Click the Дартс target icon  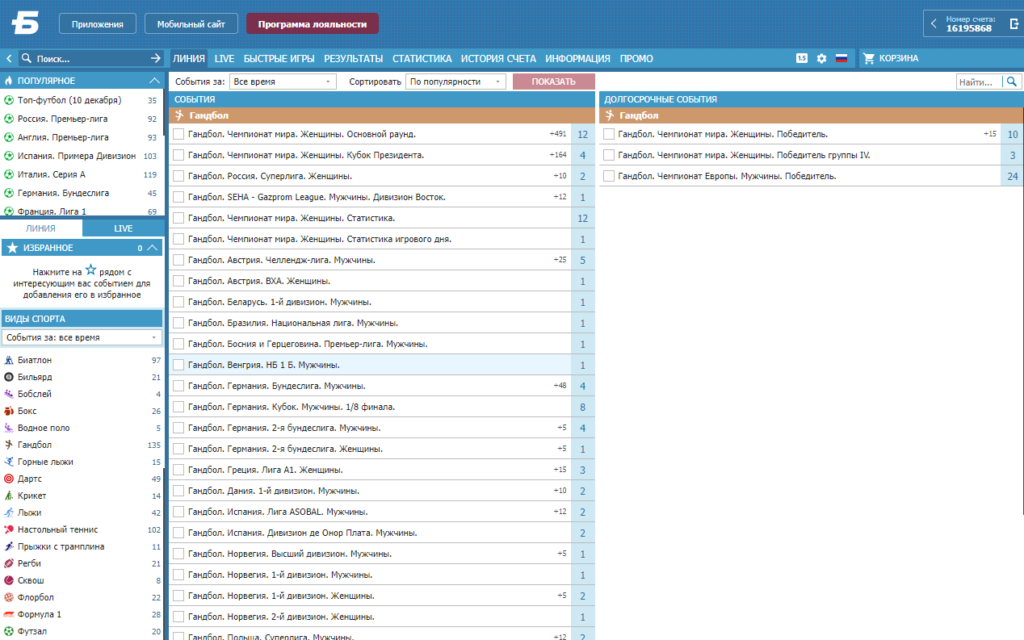[9, 479]
